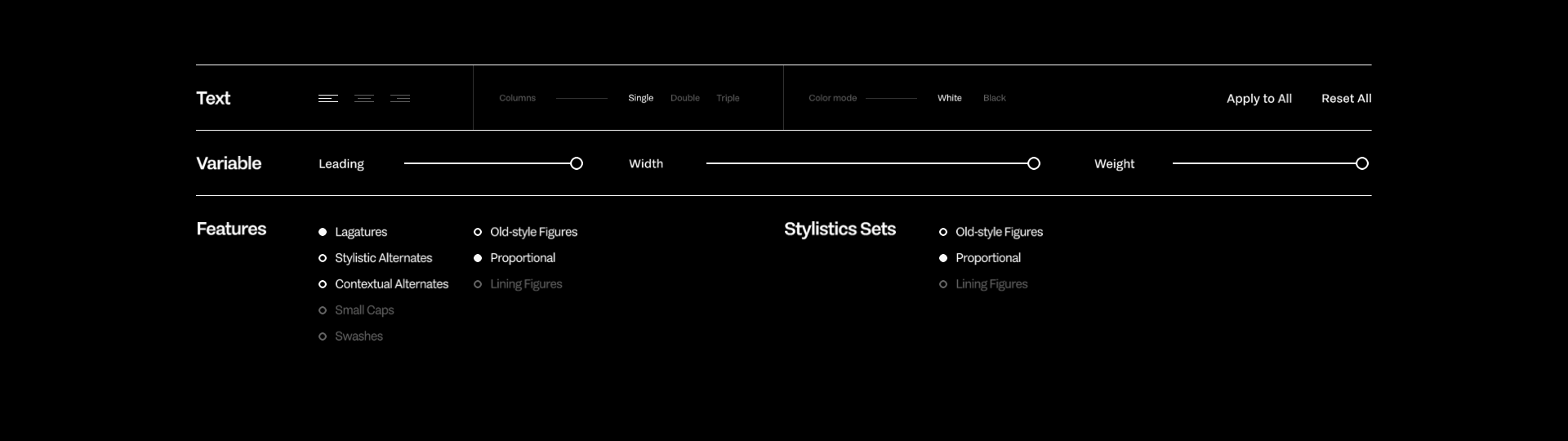Toggle Old-style Figures under Features
Viewport: 1568px width, 441px height.
click(478, 232)
